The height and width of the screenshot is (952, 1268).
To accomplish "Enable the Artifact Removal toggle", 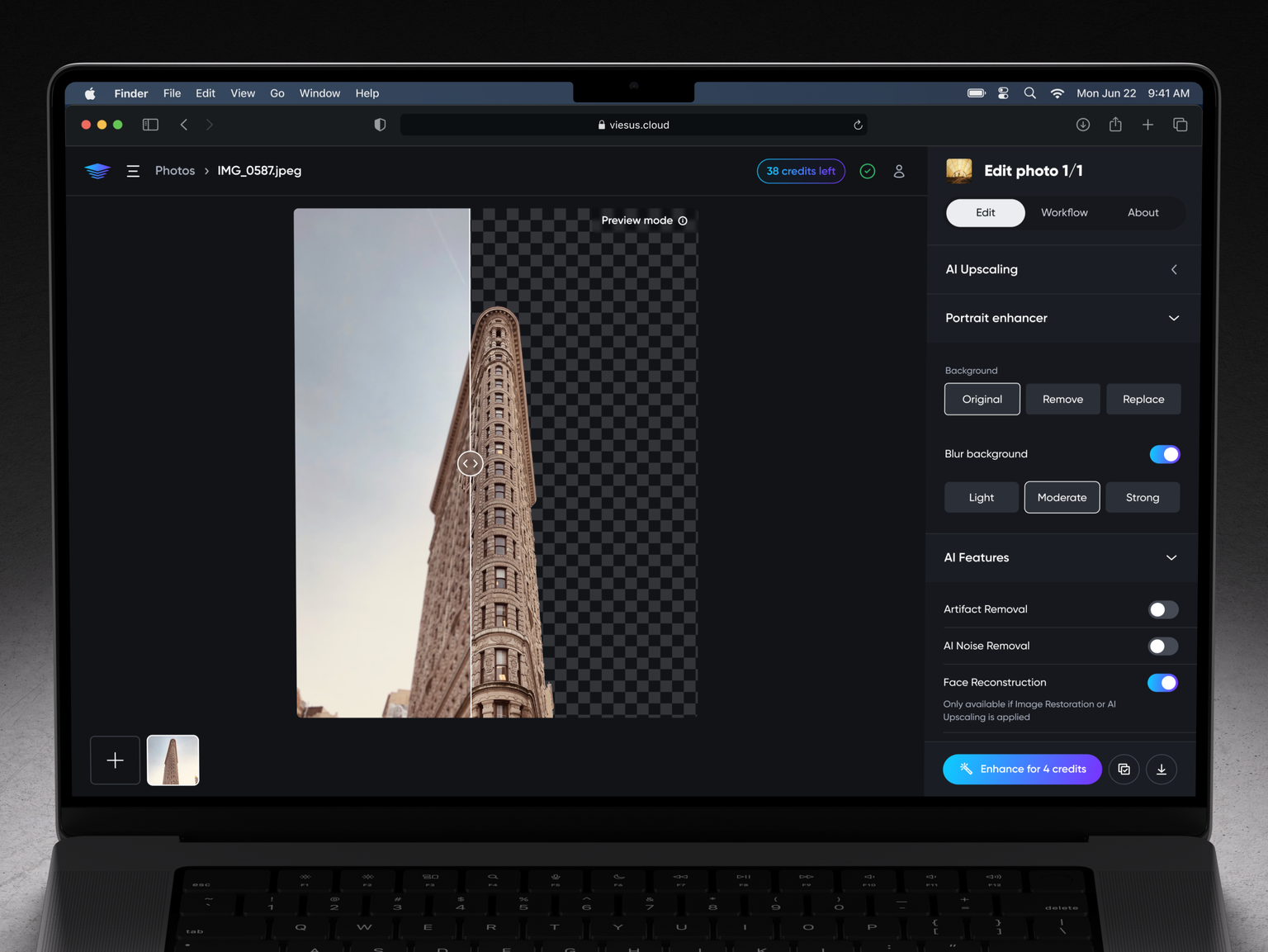I will click(1162, 609).
